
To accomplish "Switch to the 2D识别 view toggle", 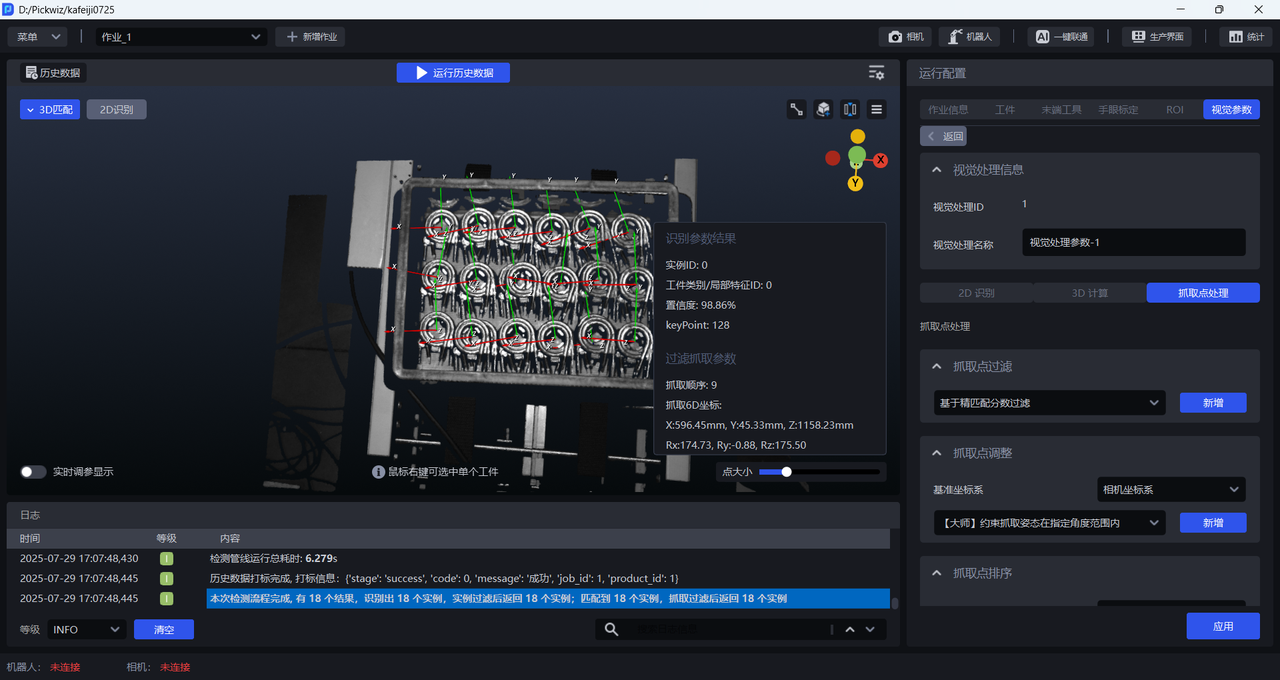I will point(116,110).
